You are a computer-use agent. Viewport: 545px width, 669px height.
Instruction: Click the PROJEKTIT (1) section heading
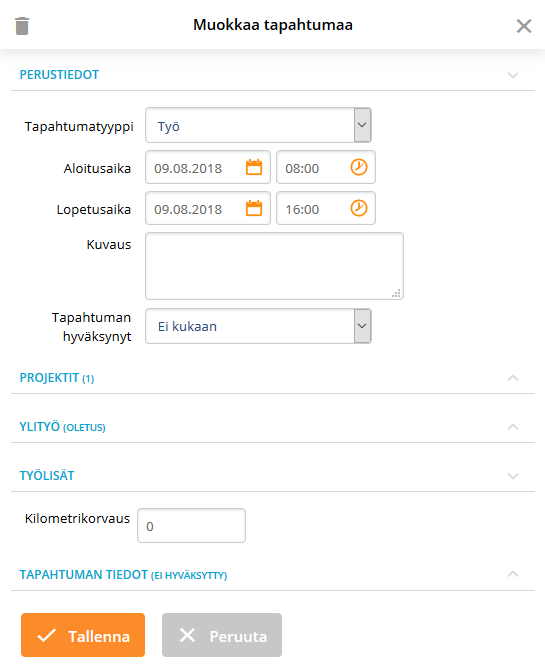[x=57, y=378]
